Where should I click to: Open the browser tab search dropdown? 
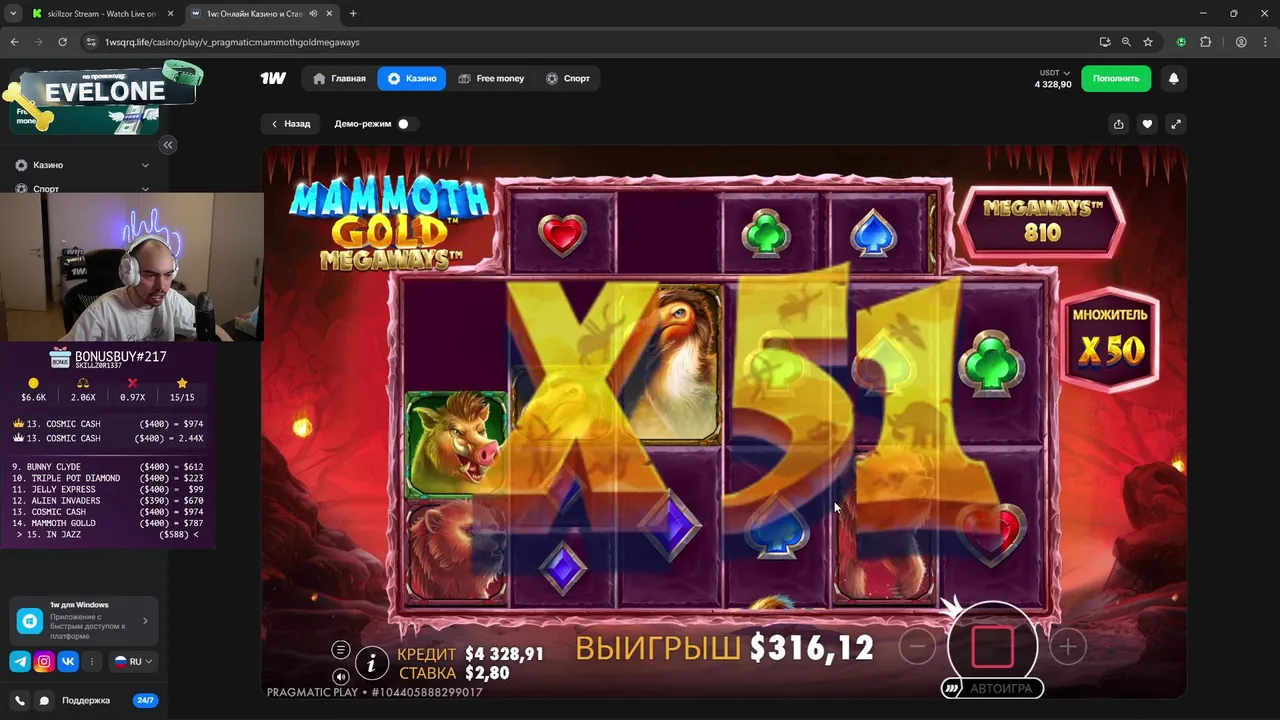[x=12, y=14]
